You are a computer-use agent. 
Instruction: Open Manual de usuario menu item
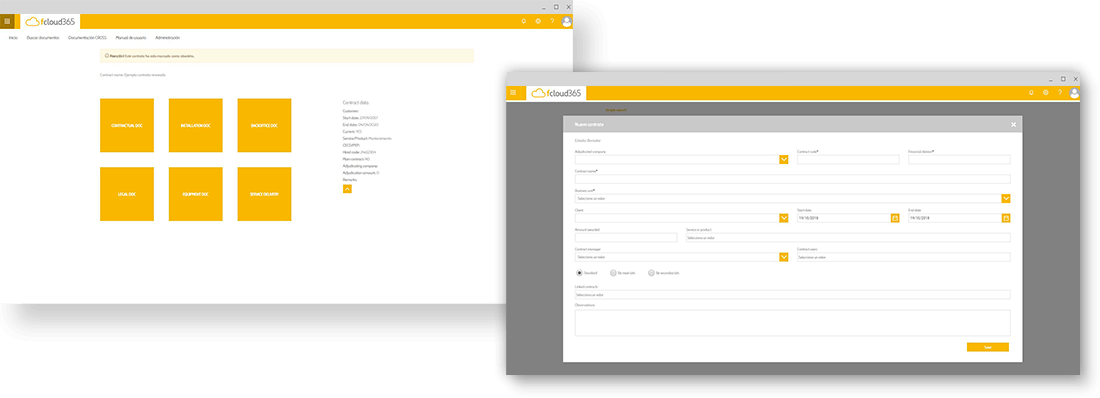point(130,37)
